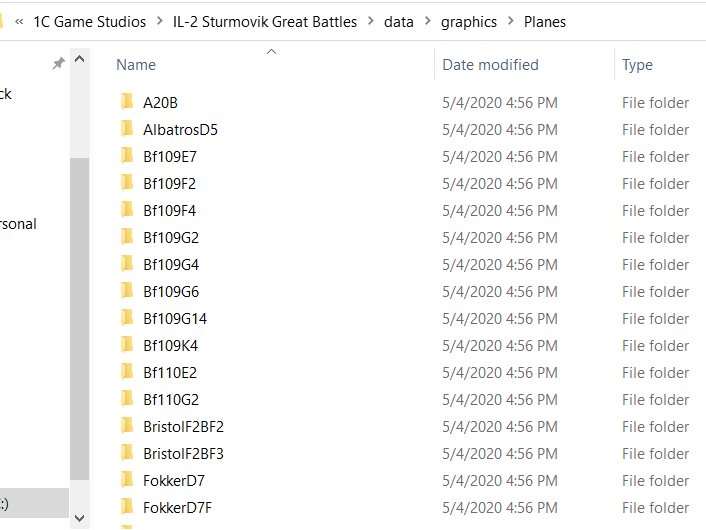This screenshot has height=530, width=706.
Task: Select the BristolF2BF3 folder name
Action: pos(183,454)
